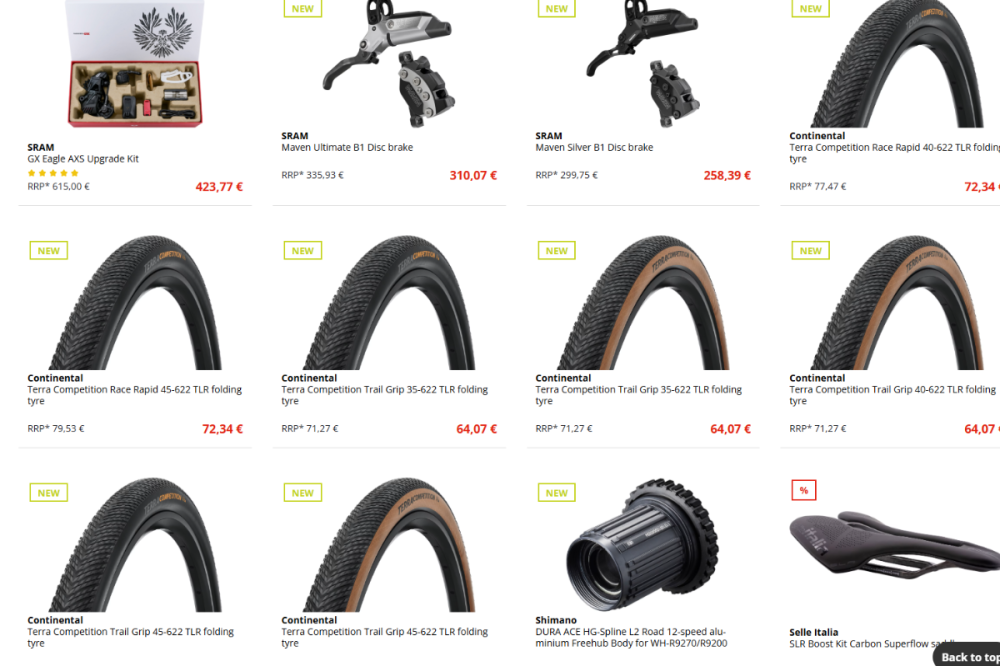Open SRAM GX Eagle AXS Upgrade Kit image
The height and width of the screenshot is (666, 1000).
(x=135, y=64)
